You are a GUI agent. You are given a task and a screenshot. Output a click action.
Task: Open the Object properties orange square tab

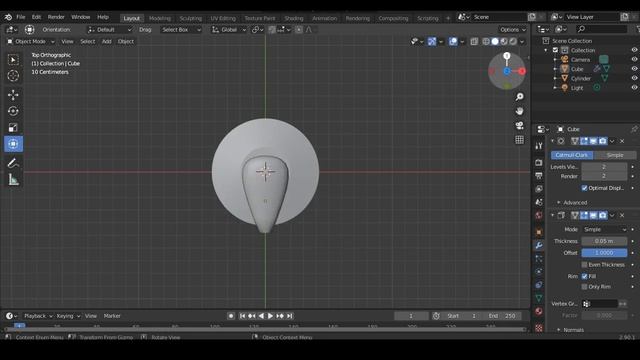[539, 231]
